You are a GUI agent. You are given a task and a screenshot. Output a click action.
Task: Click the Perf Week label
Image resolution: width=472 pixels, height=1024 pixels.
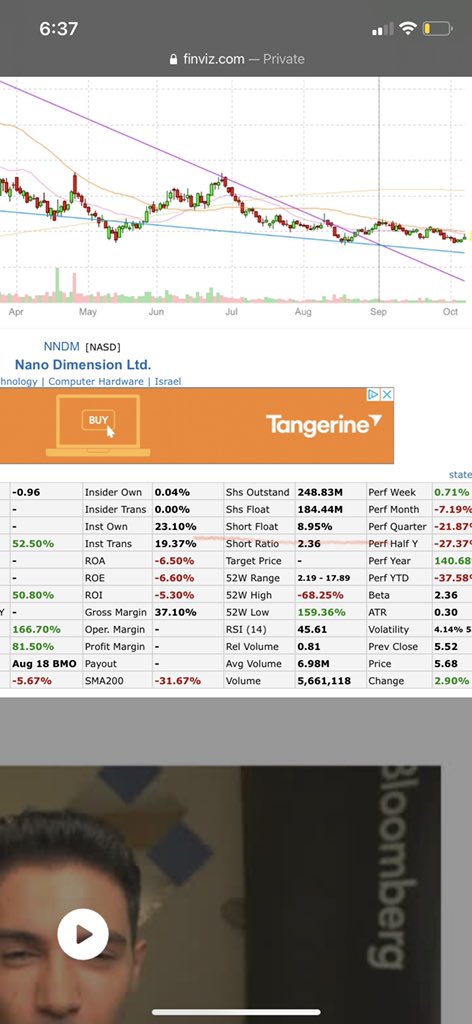click(x=392, y=492)
